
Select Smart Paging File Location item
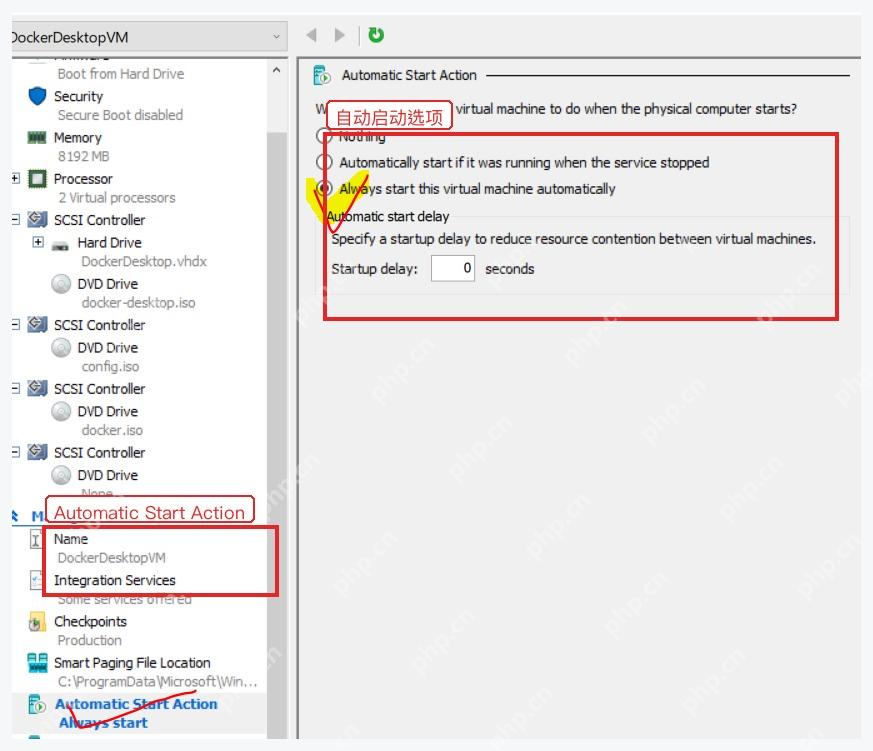[x=143, y=672]
